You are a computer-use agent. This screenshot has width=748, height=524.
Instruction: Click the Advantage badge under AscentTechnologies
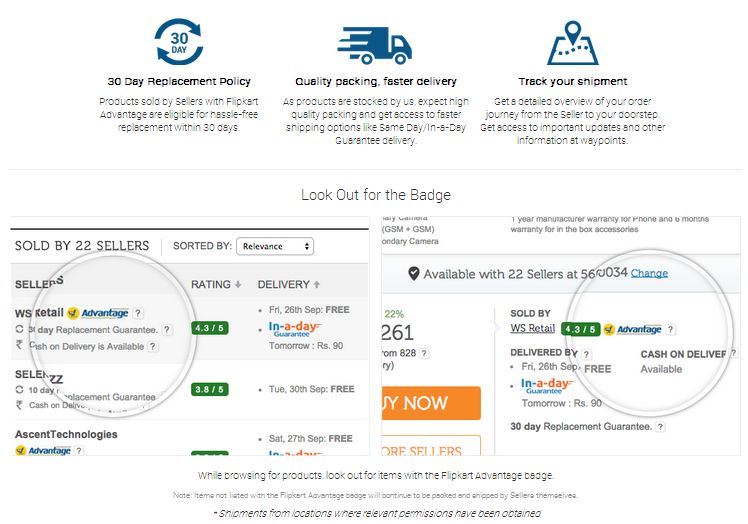click(43, 451)
